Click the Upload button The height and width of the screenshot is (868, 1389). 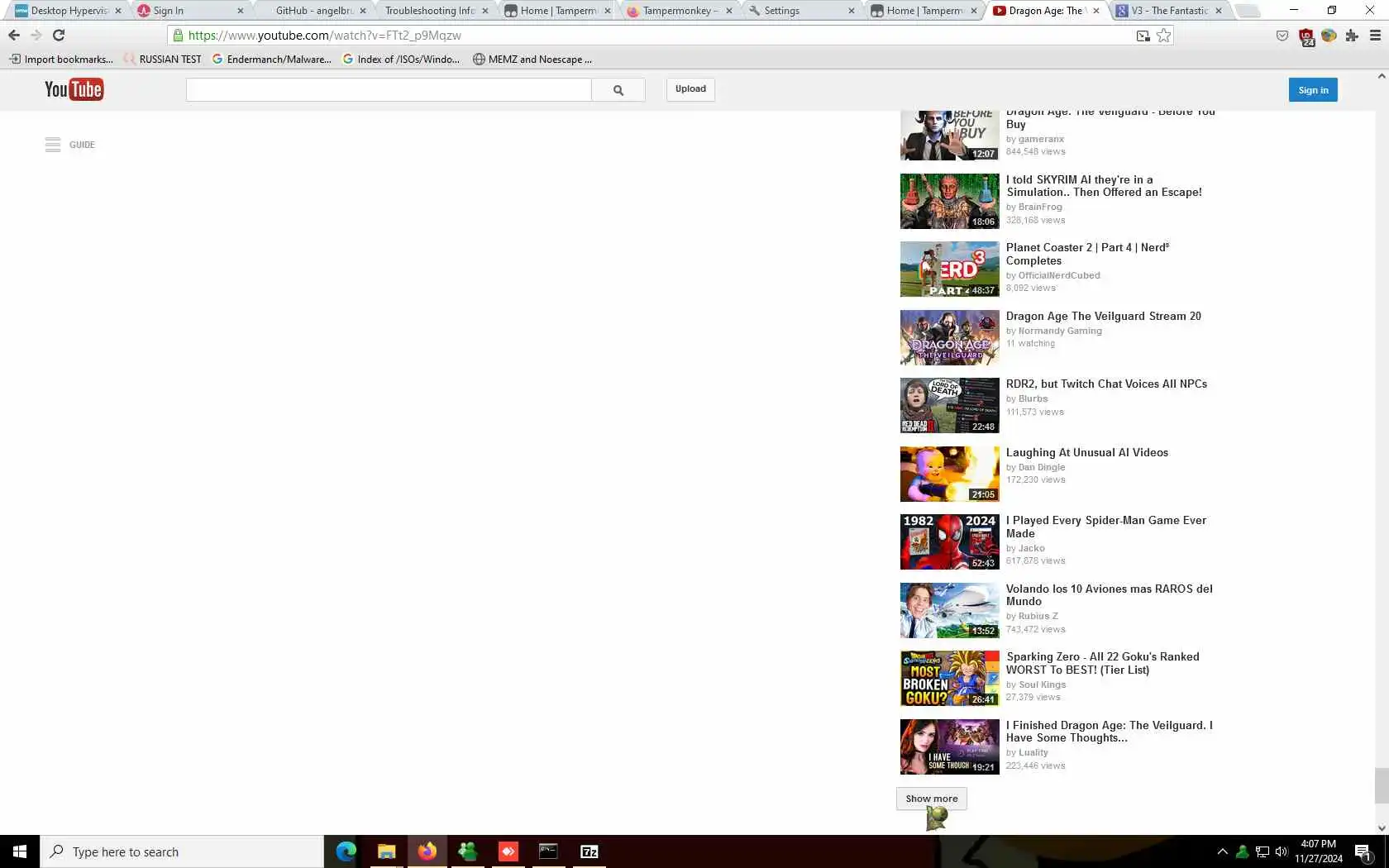pos(690,89)
